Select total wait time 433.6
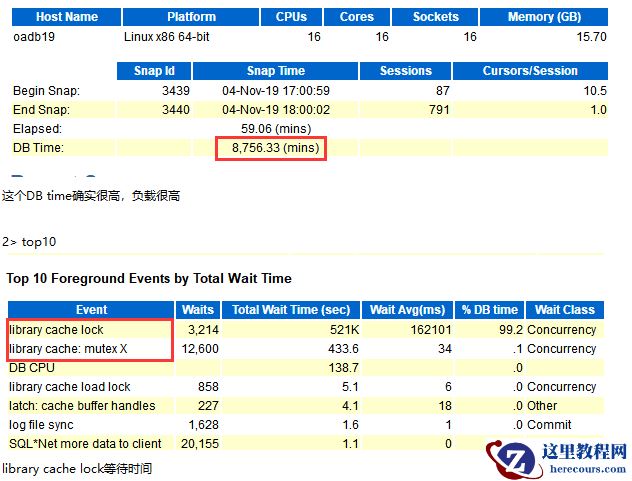This screenshot has height=481, width=632. click(343, 349)
